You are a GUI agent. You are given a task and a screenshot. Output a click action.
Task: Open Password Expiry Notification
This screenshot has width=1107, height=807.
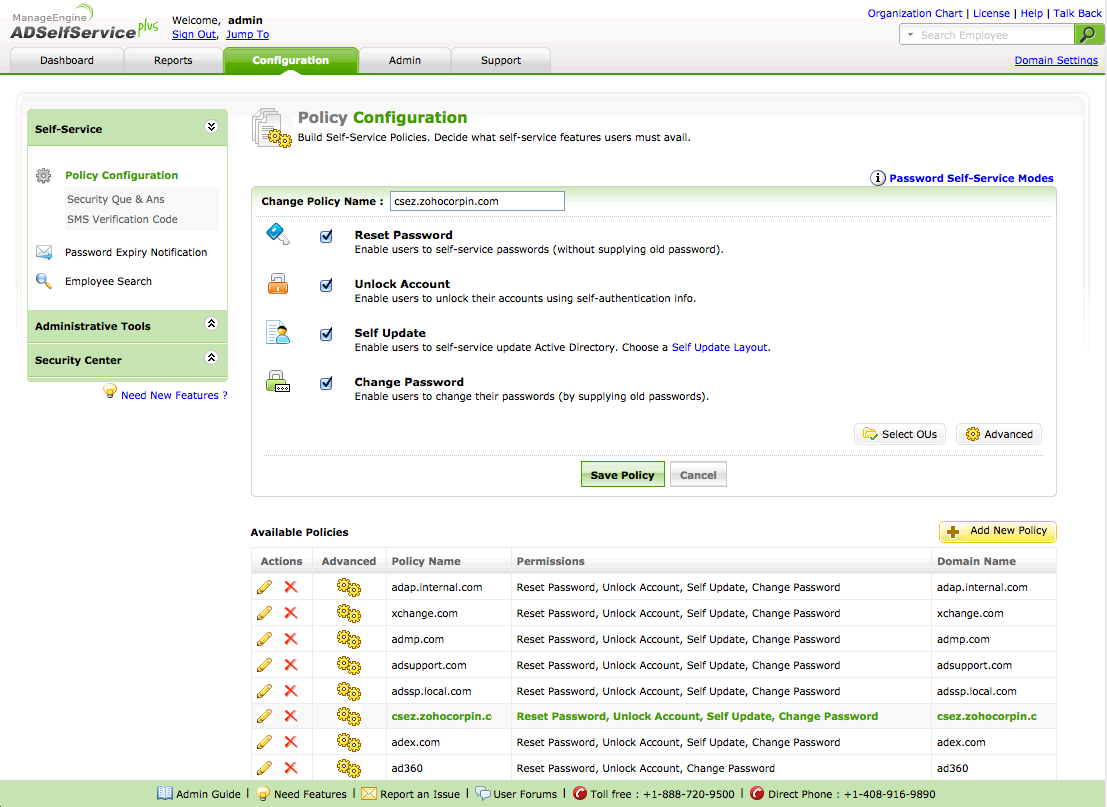pyautogui.click(x=136, y=252)
